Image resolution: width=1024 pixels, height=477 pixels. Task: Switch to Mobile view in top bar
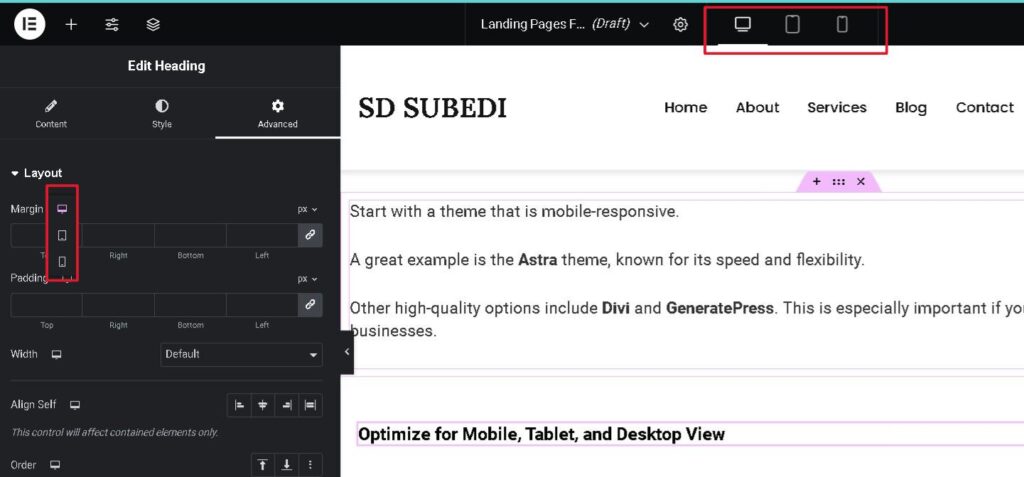(842, 24)
